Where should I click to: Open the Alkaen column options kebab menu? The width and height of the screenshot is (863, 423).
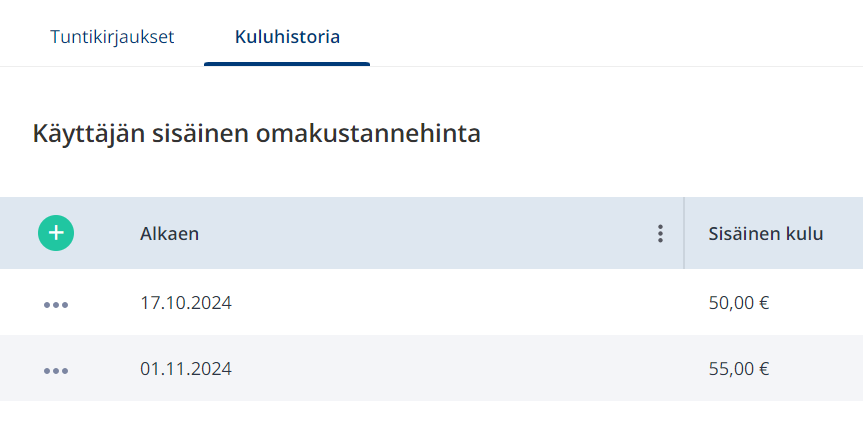pos(660,234)
